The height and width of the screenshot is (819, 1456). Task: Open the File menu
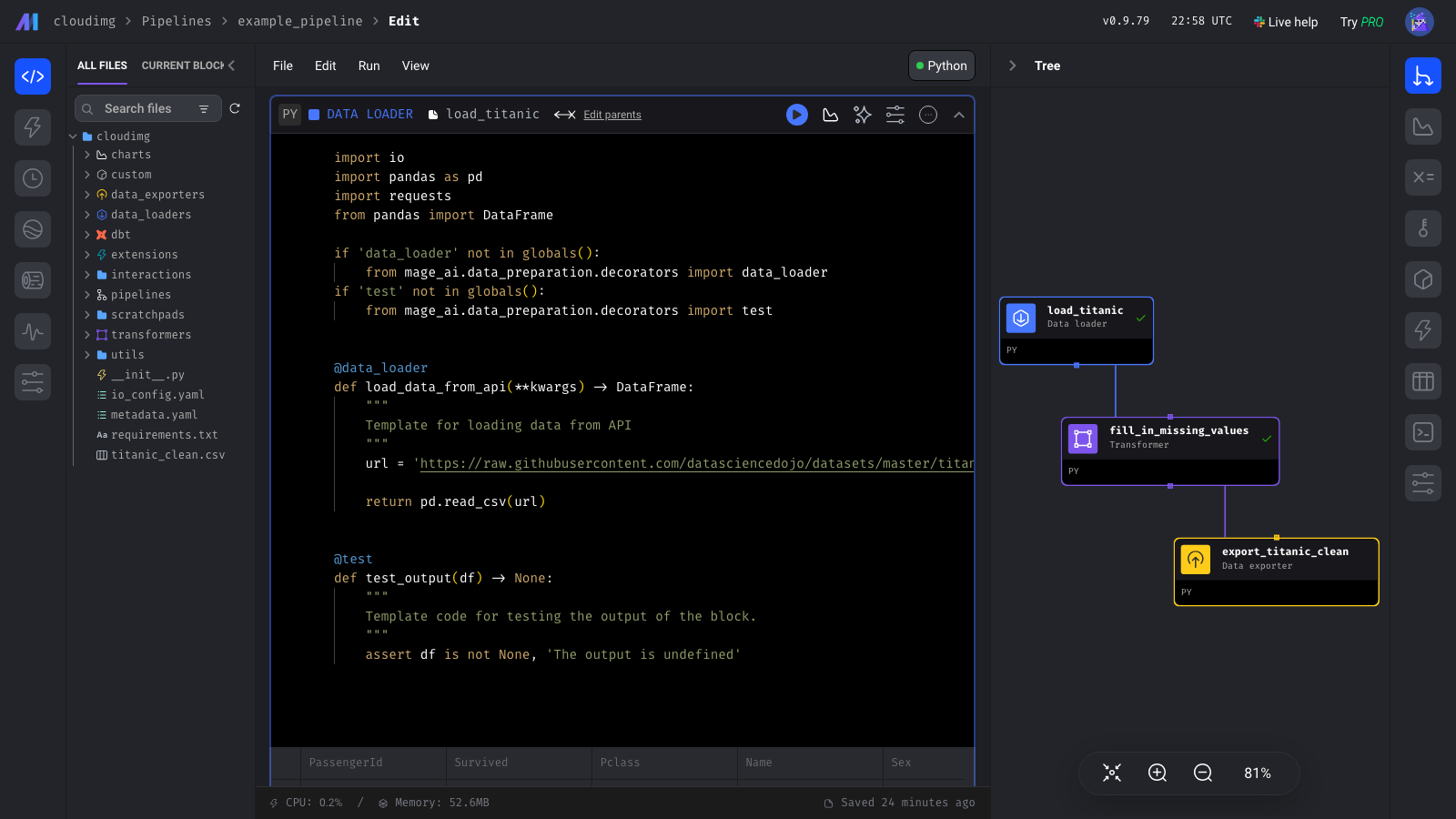click(283, 66)
